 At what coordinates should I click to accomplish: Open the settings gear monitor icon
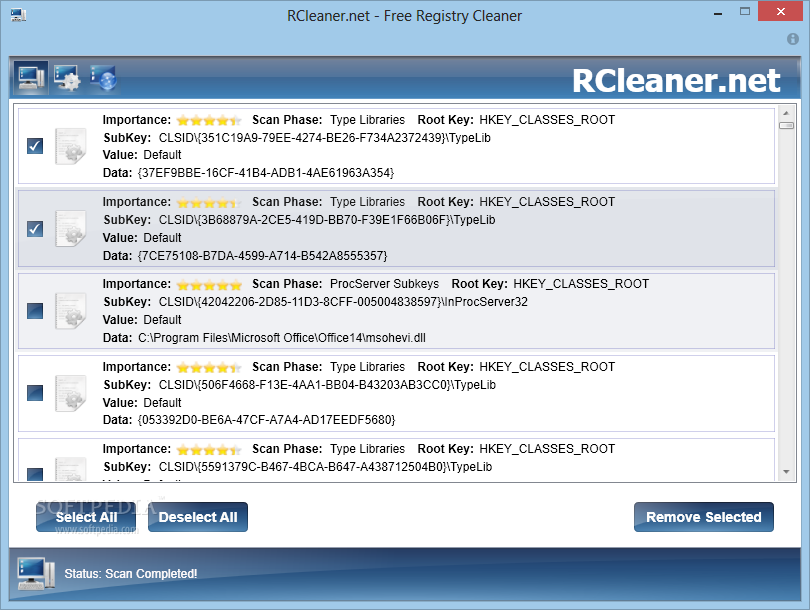point(67,78)
